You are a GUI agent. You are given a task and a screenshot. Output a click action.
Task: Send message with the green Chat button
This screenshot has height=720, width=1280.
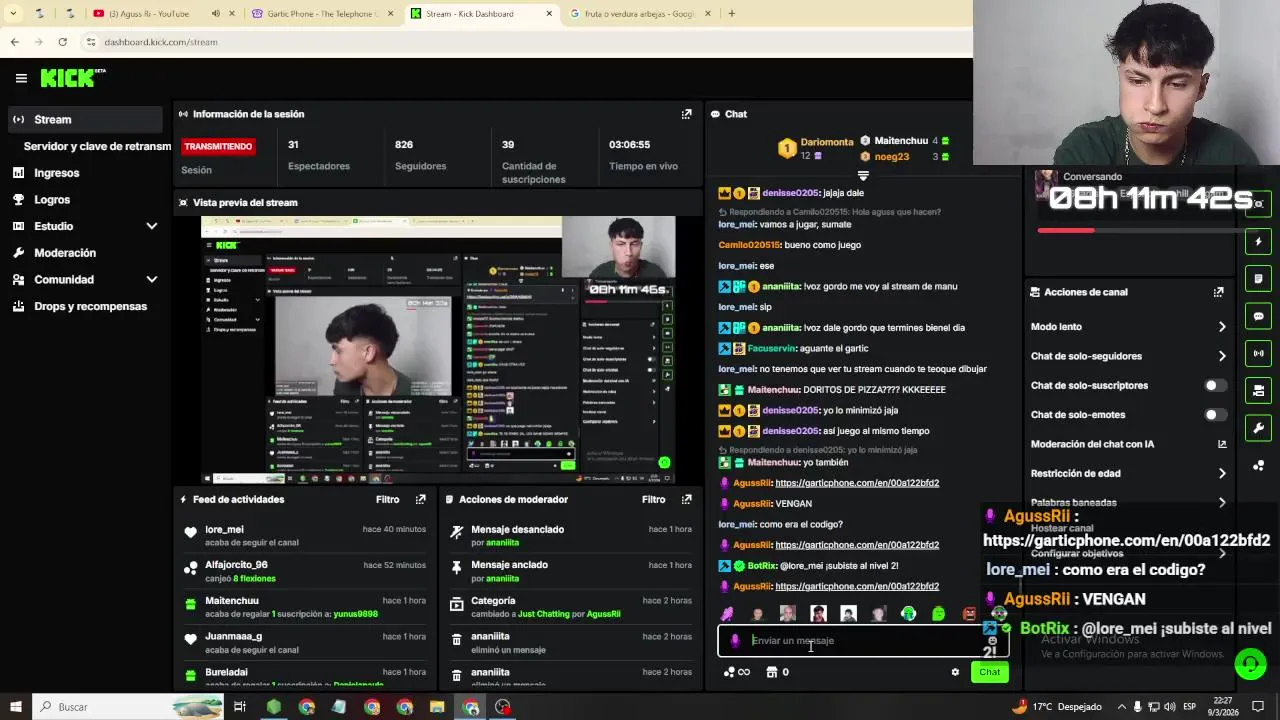coord(989,672)
